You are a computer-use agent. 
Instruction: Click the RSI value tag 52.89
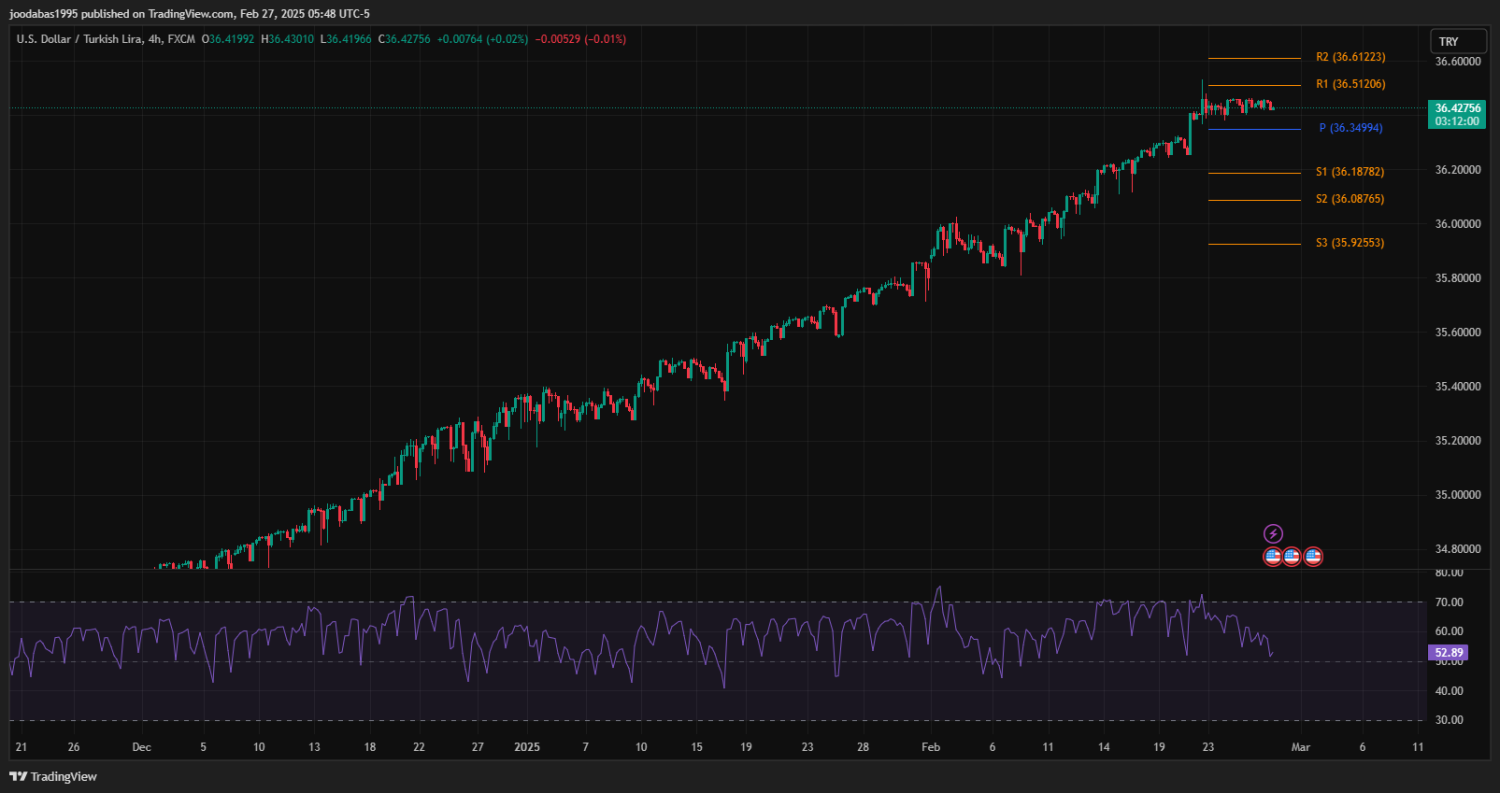[x=1450, y=653]
